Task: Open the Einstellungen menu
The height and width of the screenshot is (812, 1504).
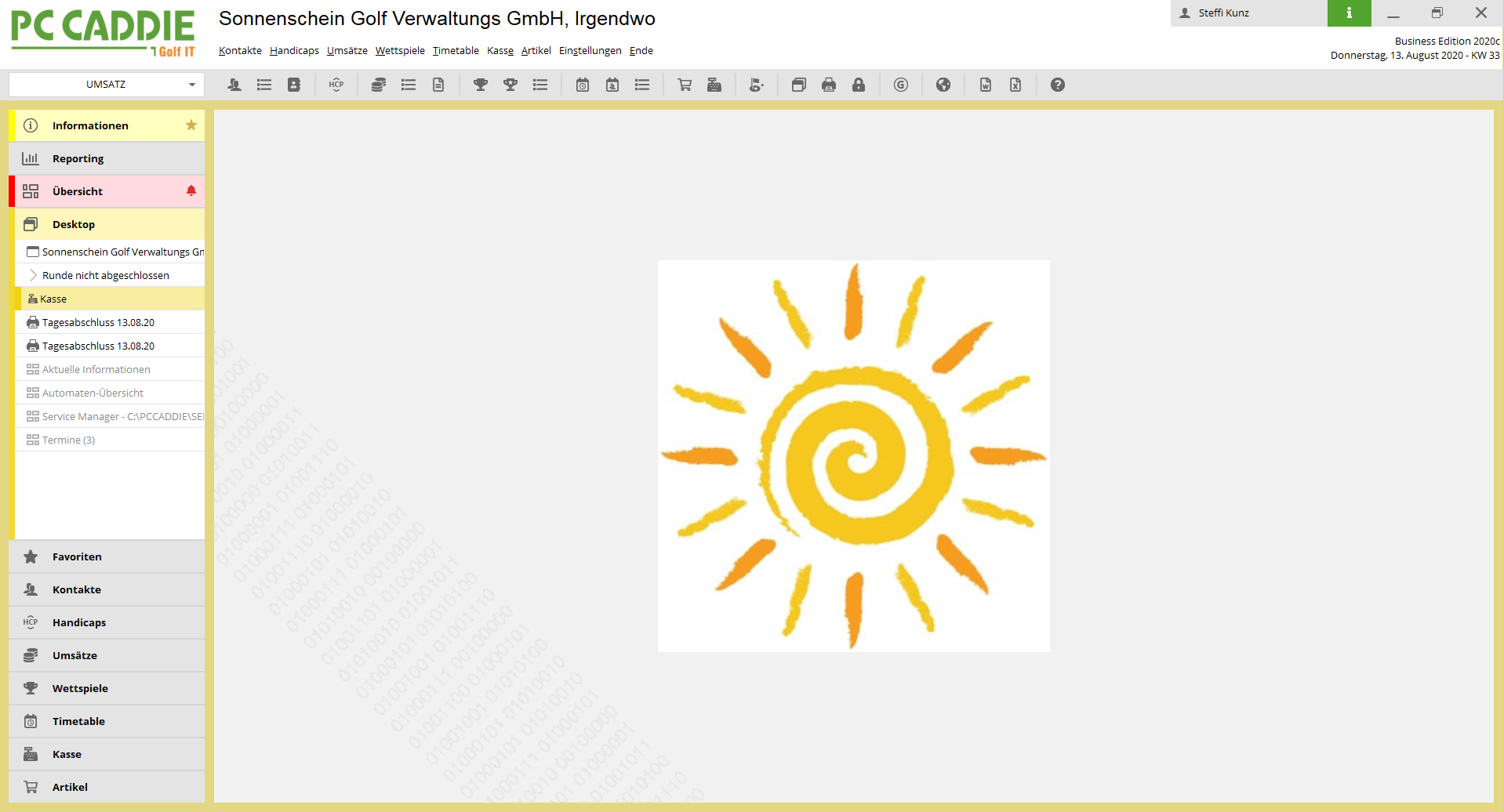Action: point(590,51)
